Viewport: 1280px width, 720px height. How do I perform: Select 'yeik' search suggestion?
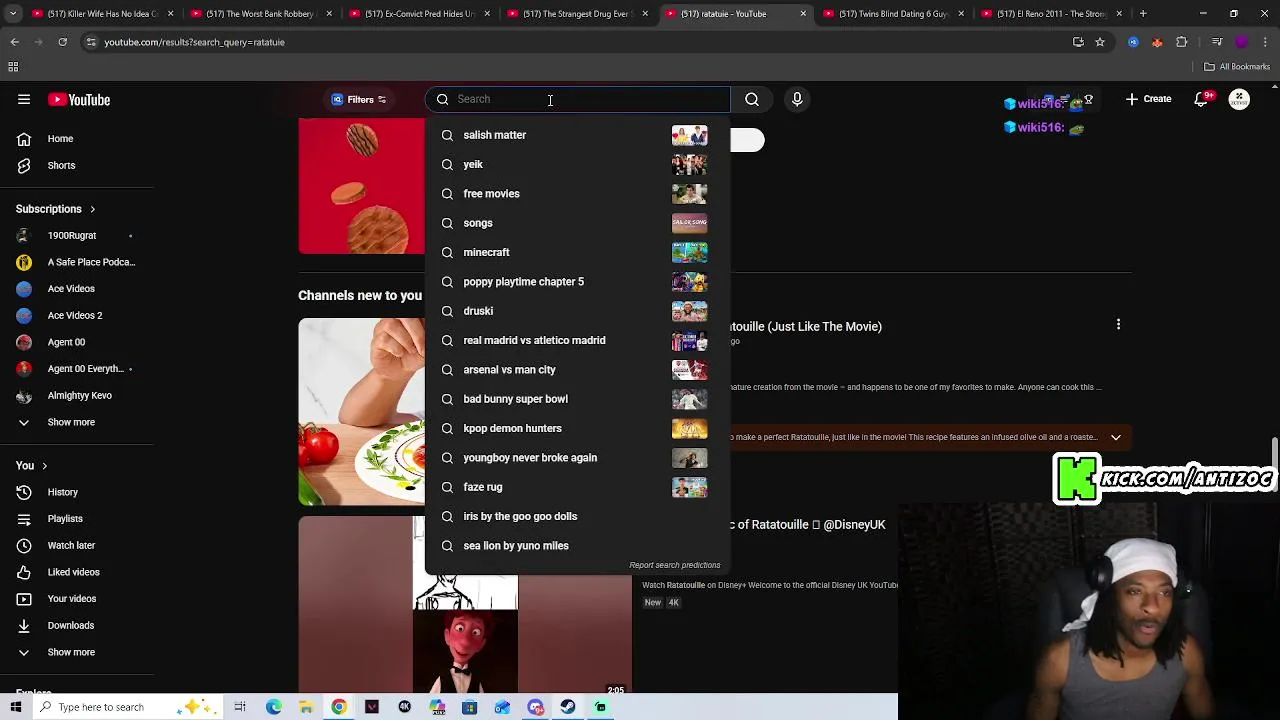[x=577, y=164]
